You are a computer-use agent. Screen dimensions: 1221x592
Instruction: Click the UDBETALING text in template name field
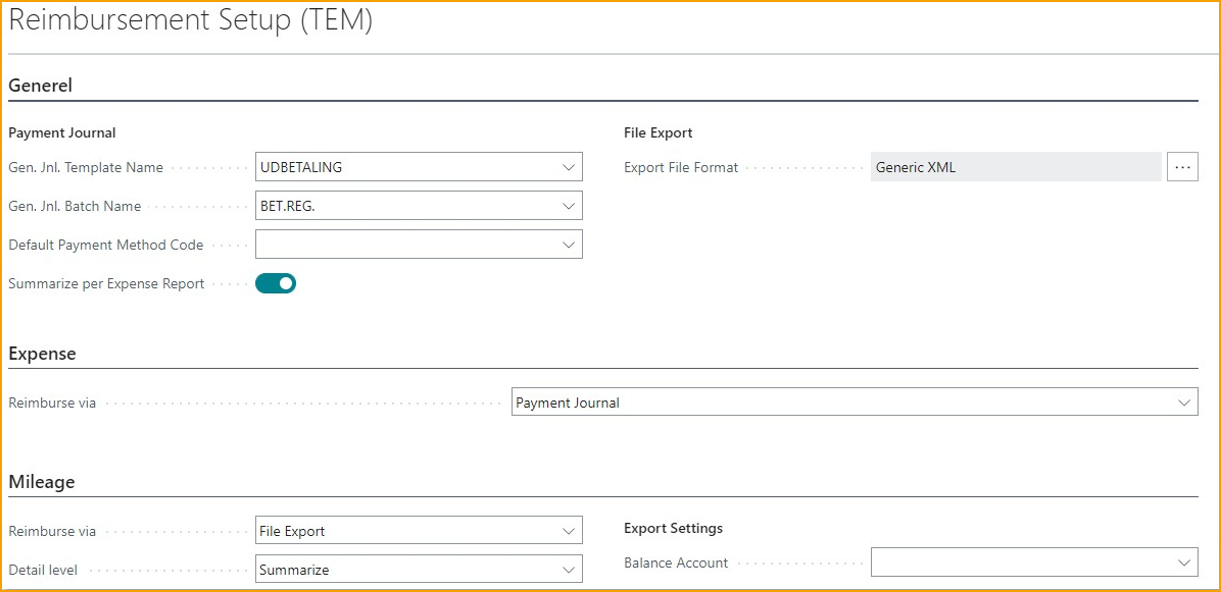pyautogui.click(x=301, y=167)
